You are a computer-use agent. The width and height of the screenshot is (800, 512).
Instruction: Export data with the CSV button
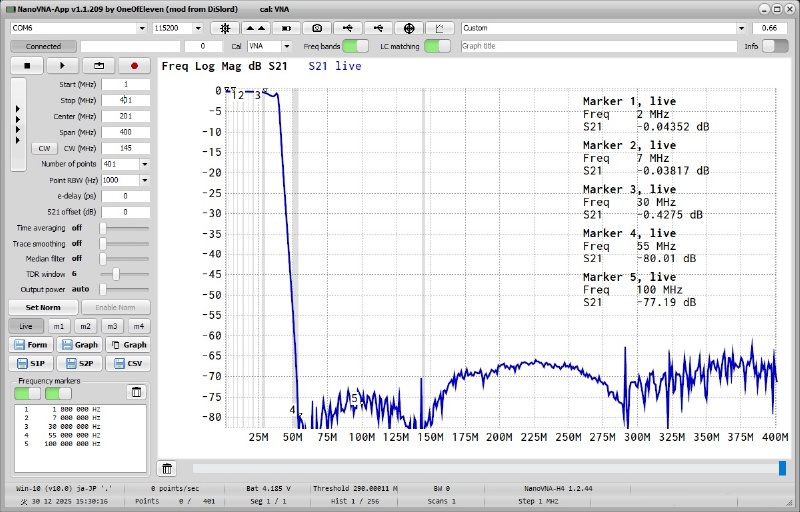click(128, 363)
